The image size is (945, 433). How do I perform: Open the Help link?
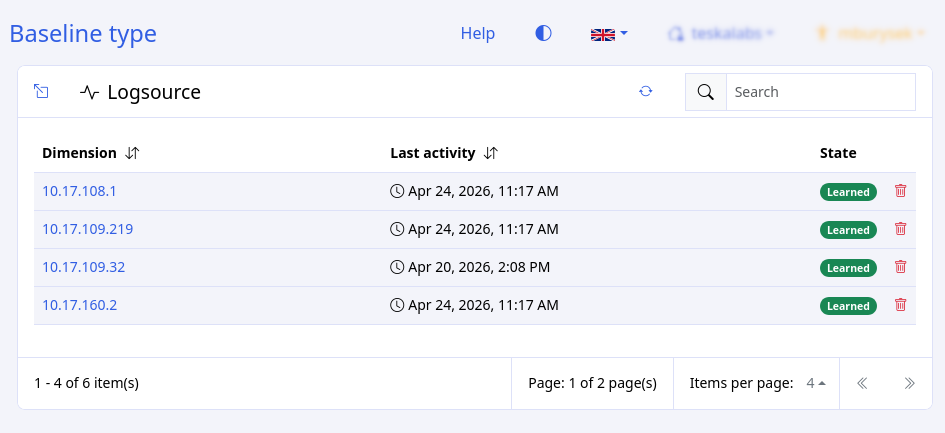coord(477,34)
